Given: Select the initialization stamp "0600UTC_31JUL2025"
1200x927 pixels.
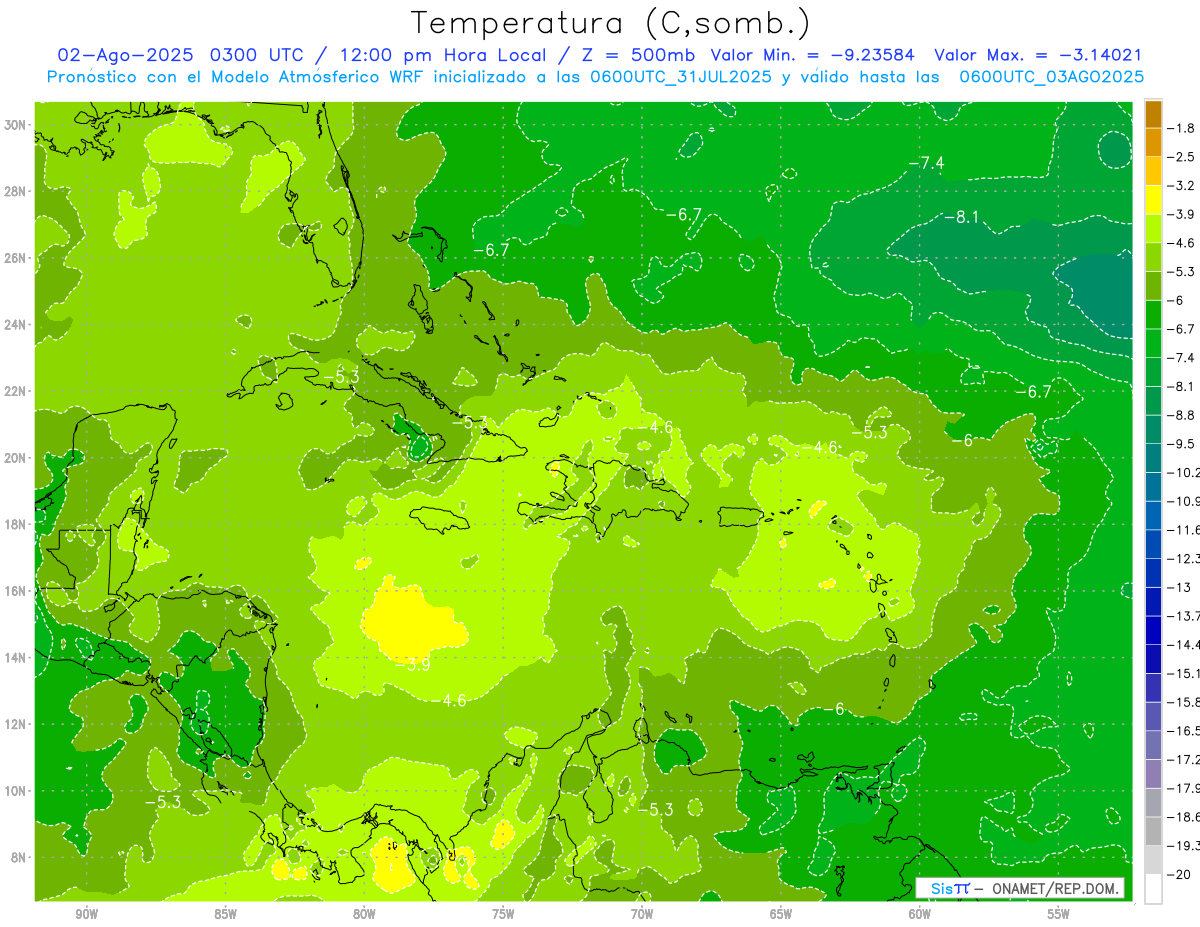Looking at the screenshot, I should click(681, 77).
